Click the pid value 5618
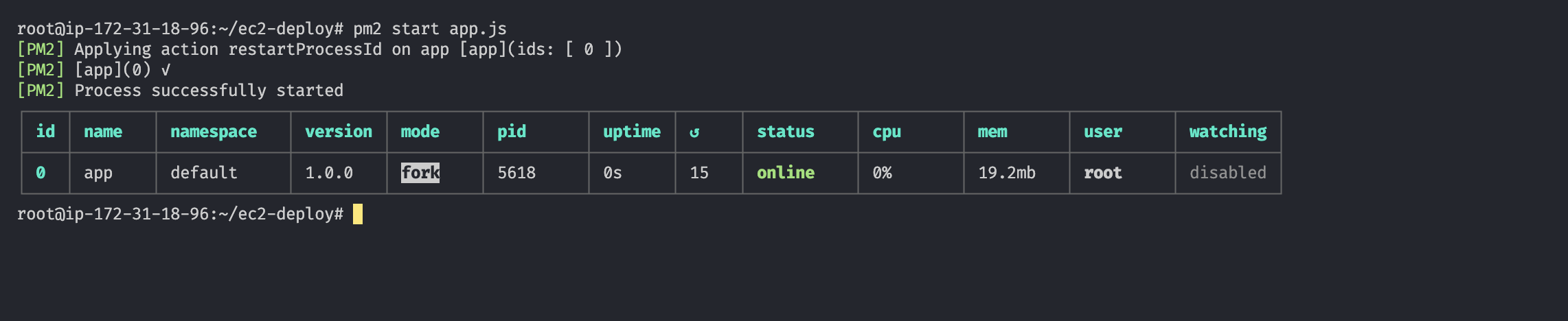Screen dimensions: 1568x321 pyautogui.click(x=516, y=173)
